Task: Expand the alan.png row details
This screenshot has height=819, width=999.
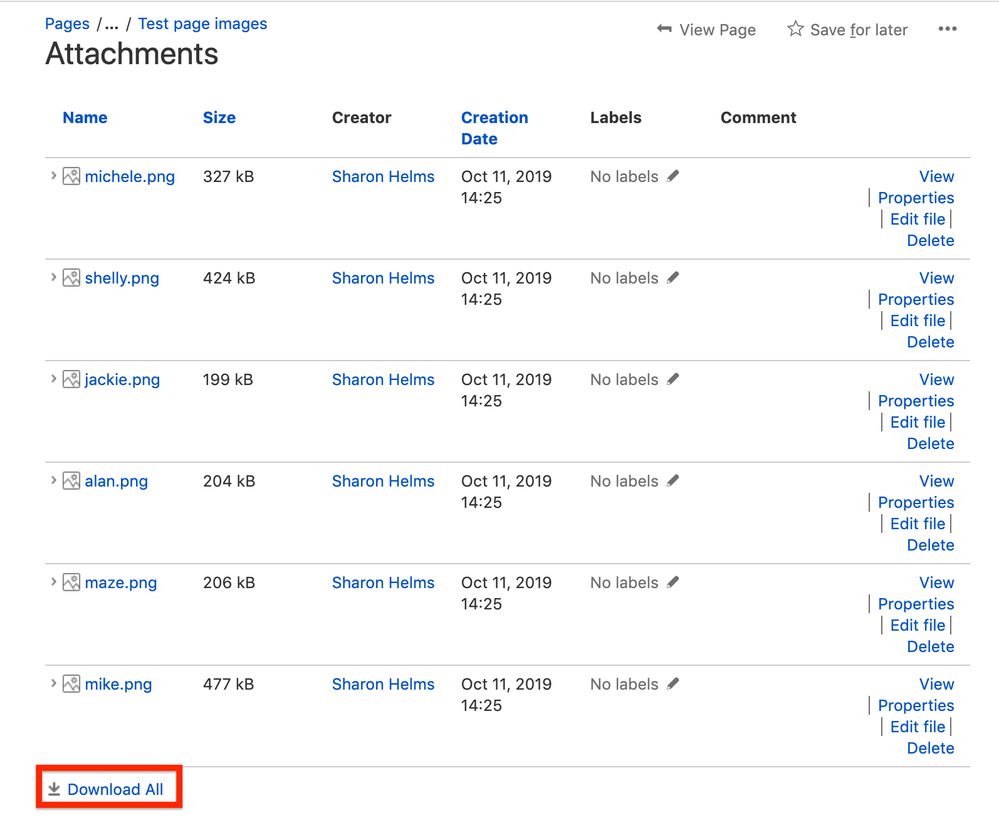Action: (x=54, y=479)
